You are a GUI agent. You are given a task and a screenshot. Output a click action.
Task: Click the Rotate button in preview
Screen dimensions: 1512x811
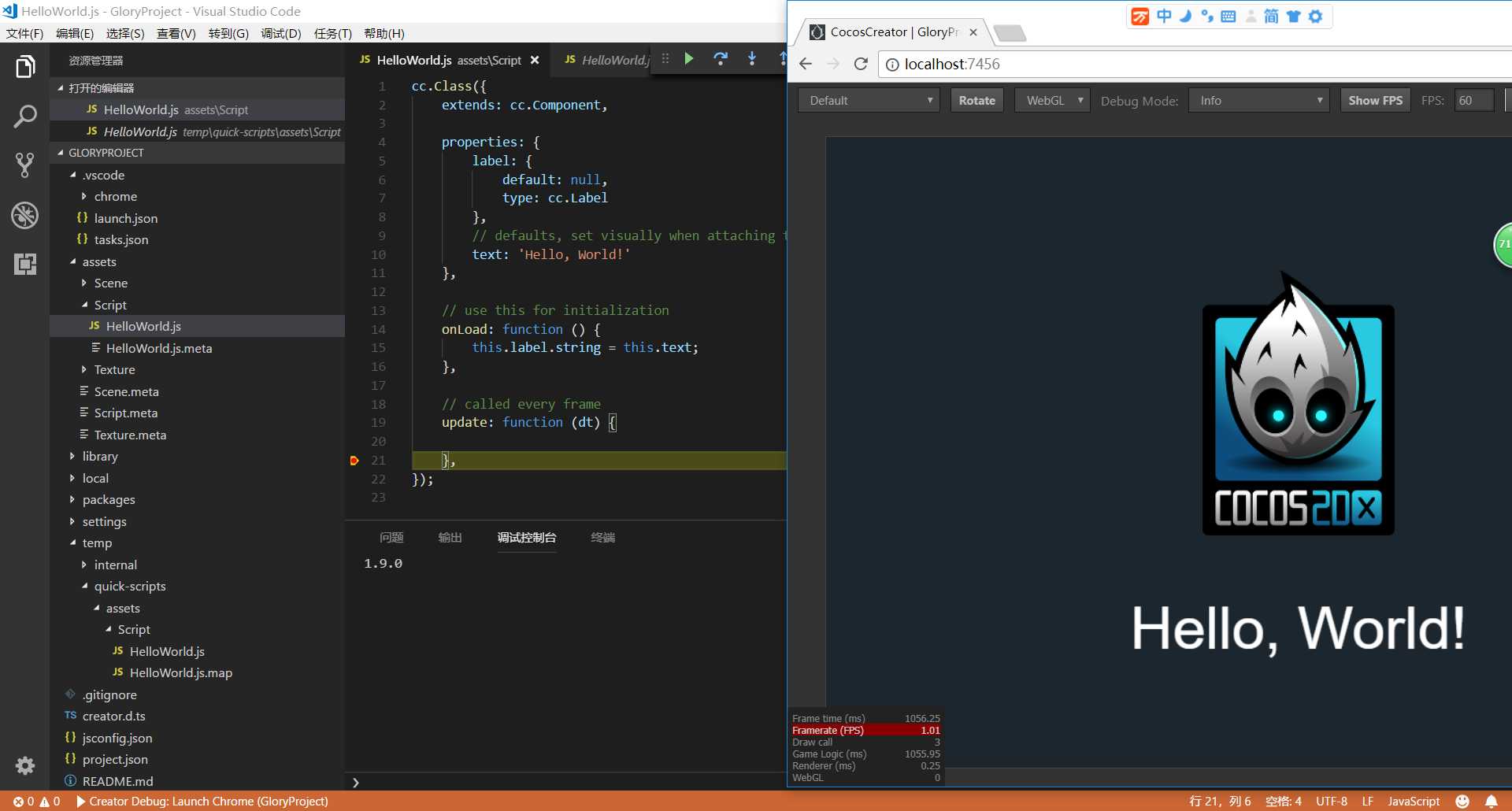coord(977,101)
